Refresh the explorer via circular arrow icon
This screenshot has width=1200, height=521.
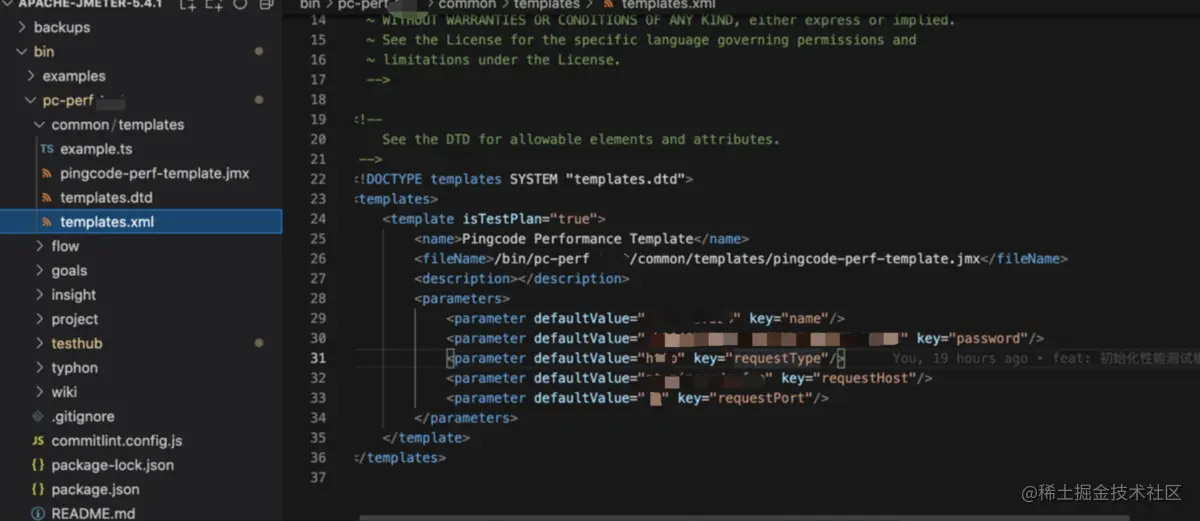point(240,5)
